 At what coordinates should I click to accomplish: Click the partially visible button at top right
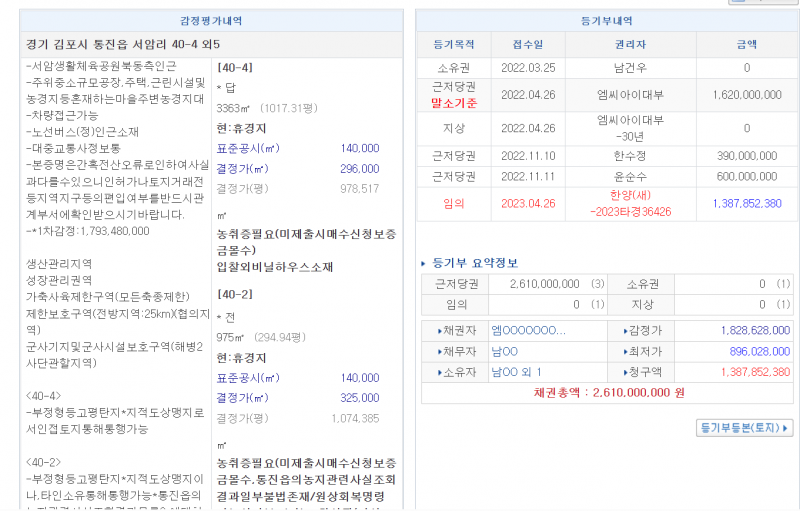pyautogui.click(x=763, y=3)
